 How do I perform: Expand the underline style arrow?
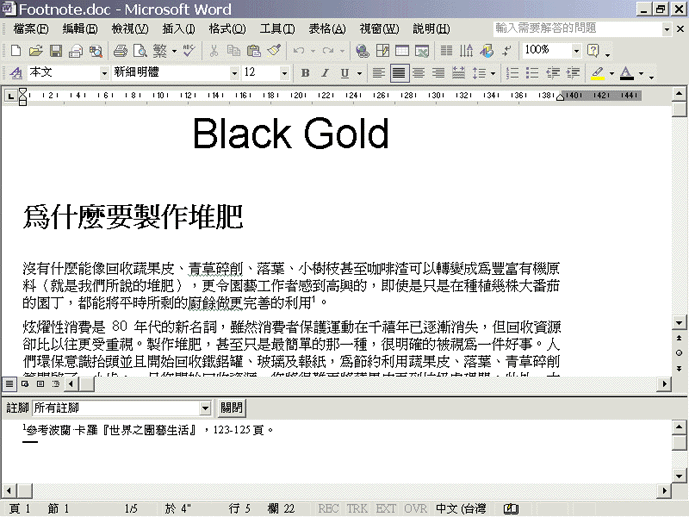coord(359,73)
